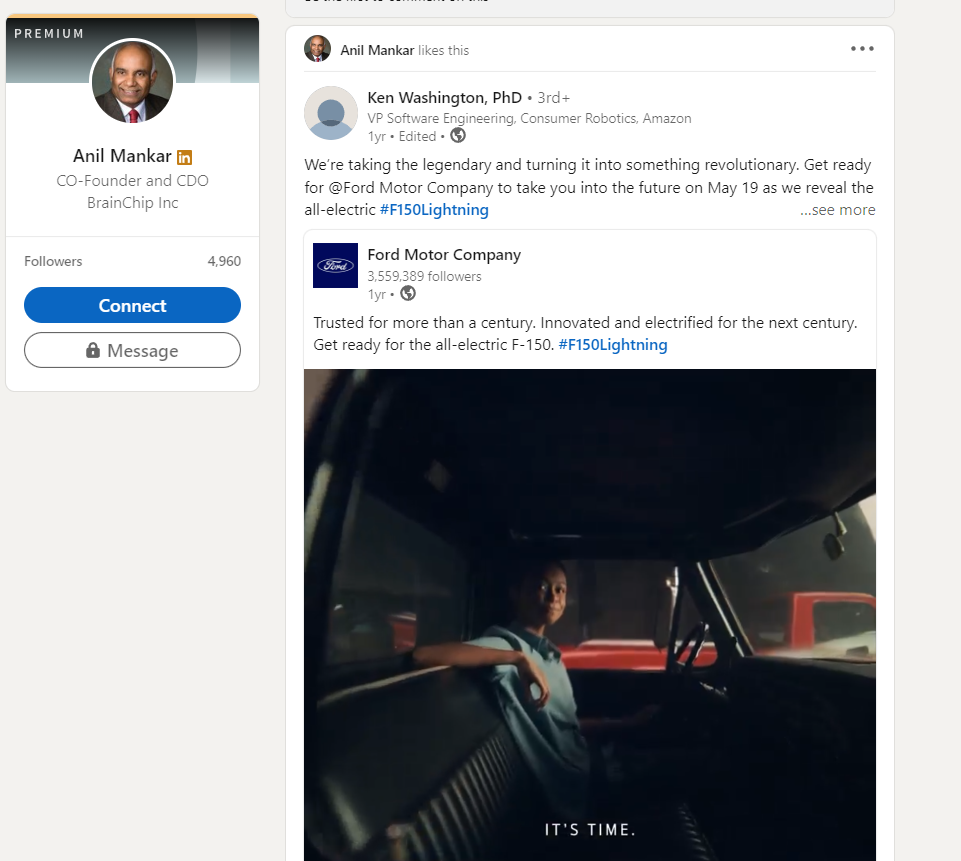Expand the post with "...see more"
Screen dimensions: 961x861
click(x=837, y=210)
